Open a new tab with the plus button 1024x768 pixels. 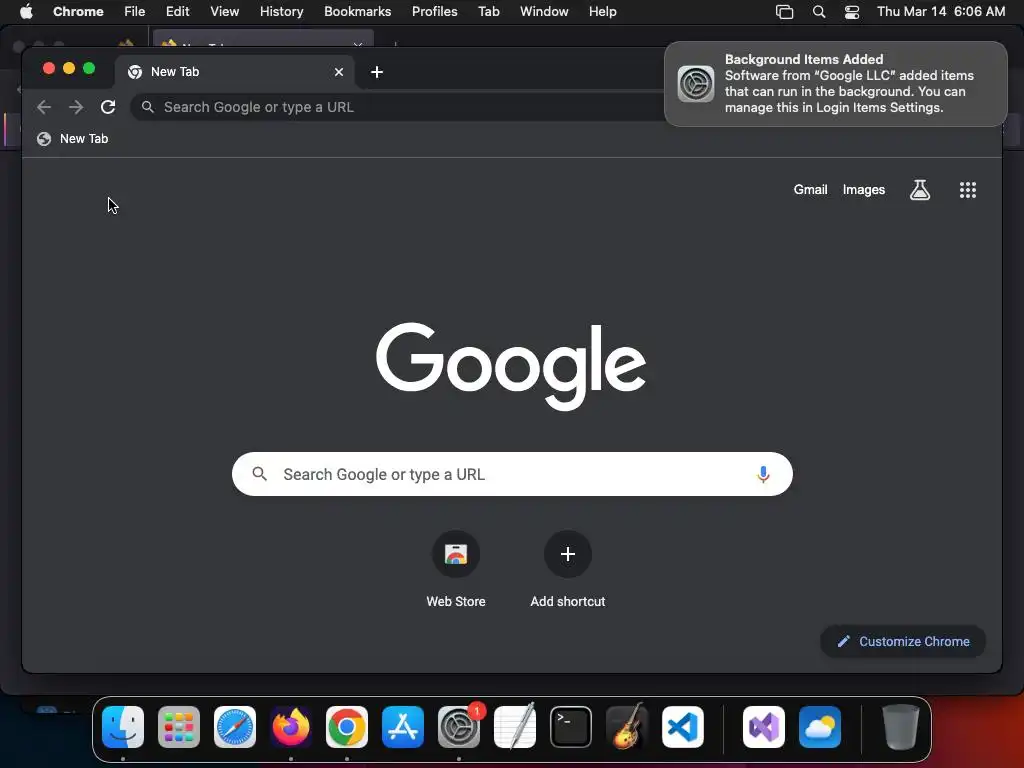tap(377, 72)
